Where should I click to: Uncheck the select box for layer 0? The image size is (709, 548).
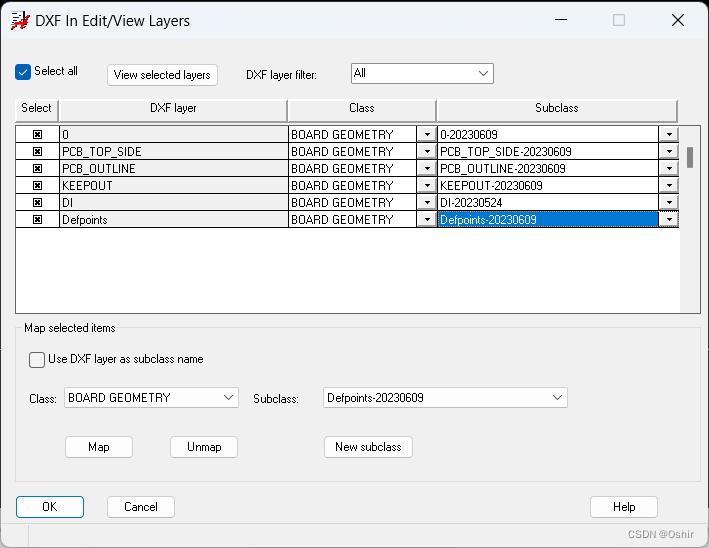[37, 135]
